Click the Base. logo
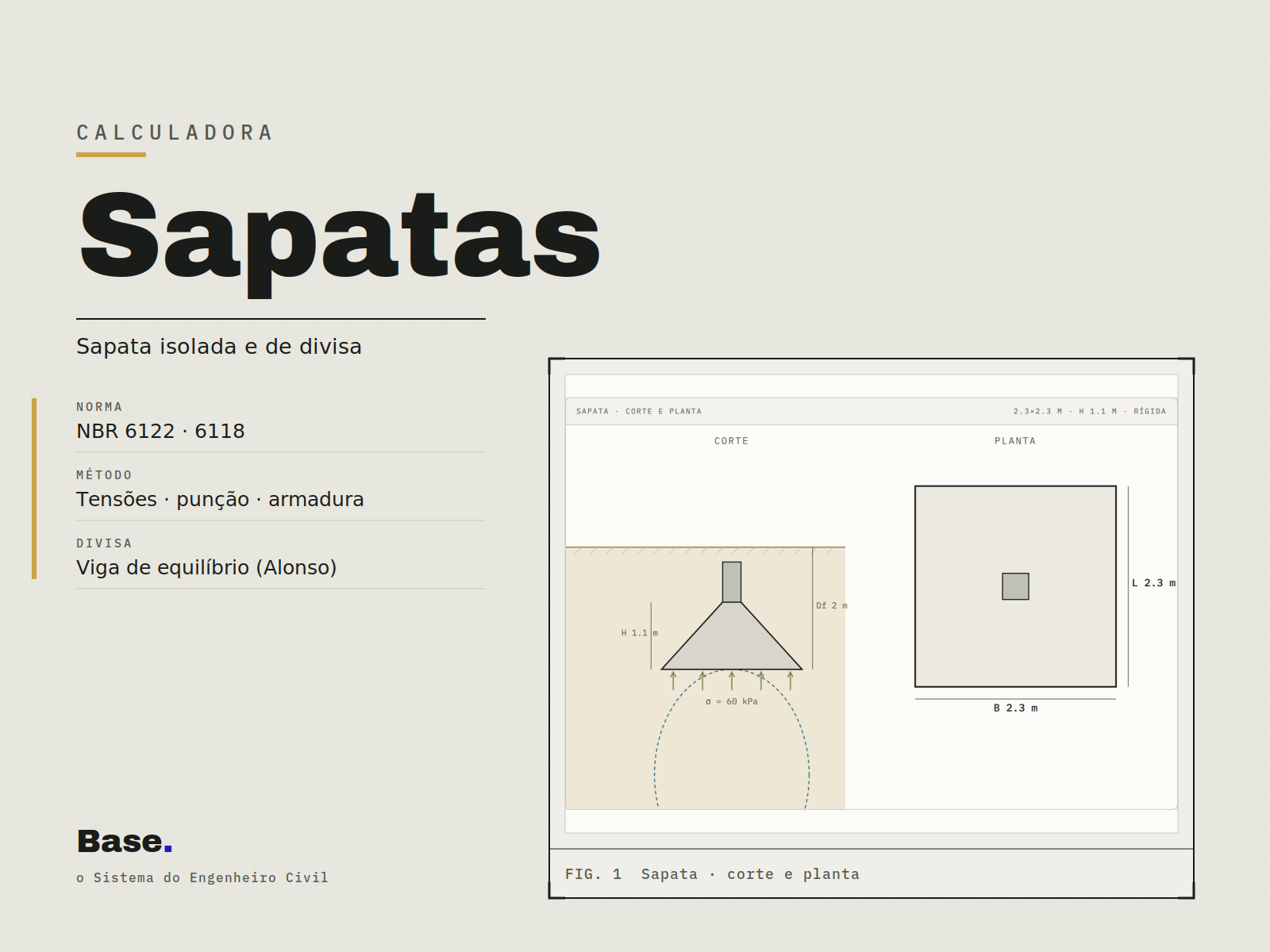This screenshot has width=1270, height=952. (125, 841)
